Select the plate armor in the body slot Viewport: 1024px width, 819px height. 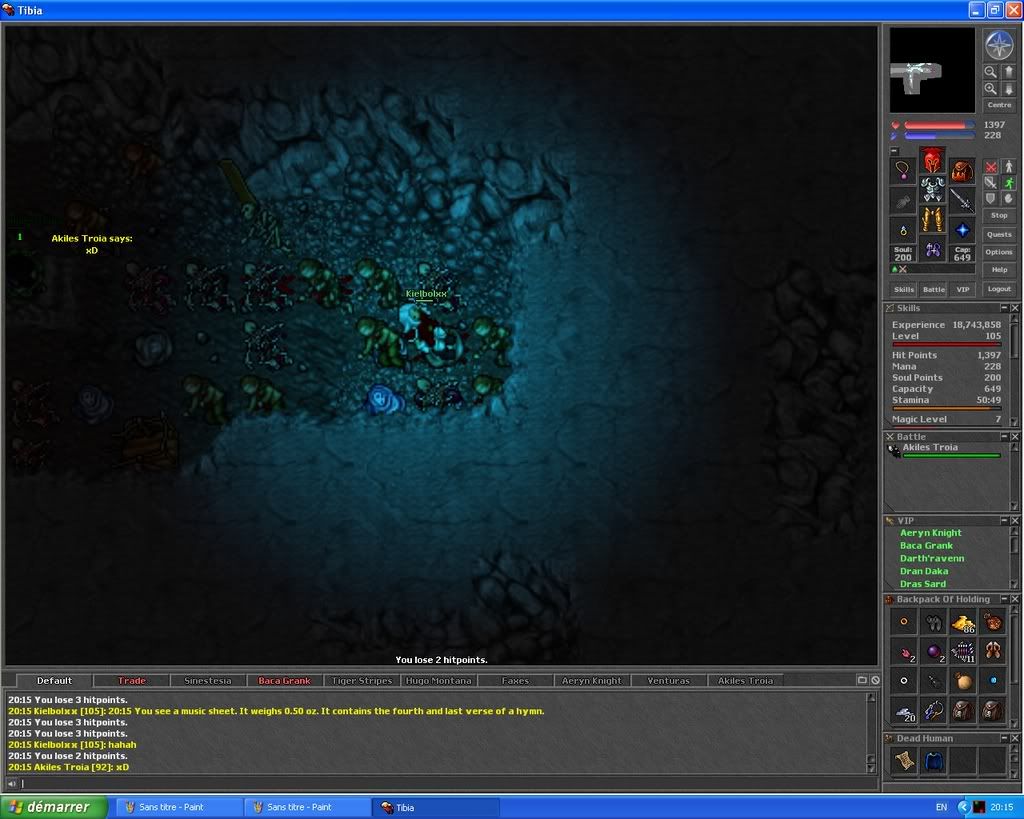pyautogui.click(x=933, y=189)
